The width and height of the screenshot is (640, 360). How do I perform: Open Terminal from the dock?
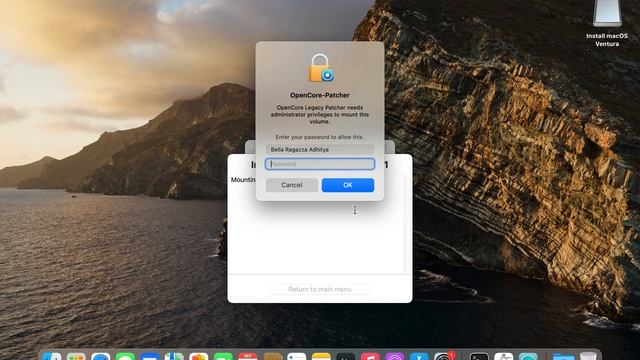(x=479, y=357)
